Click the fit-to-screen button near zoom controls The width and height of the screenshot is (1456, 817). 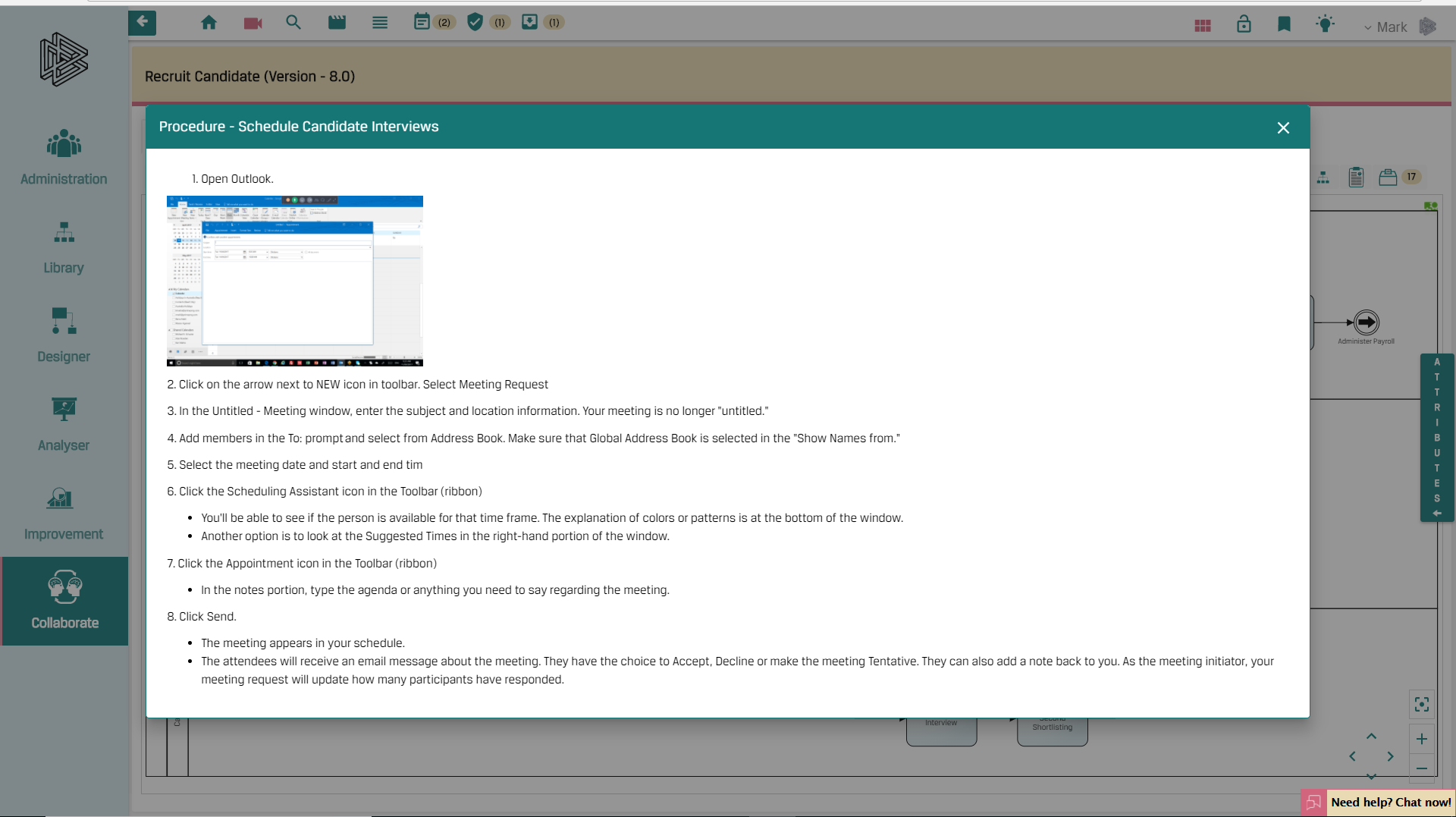(1423, 704)
